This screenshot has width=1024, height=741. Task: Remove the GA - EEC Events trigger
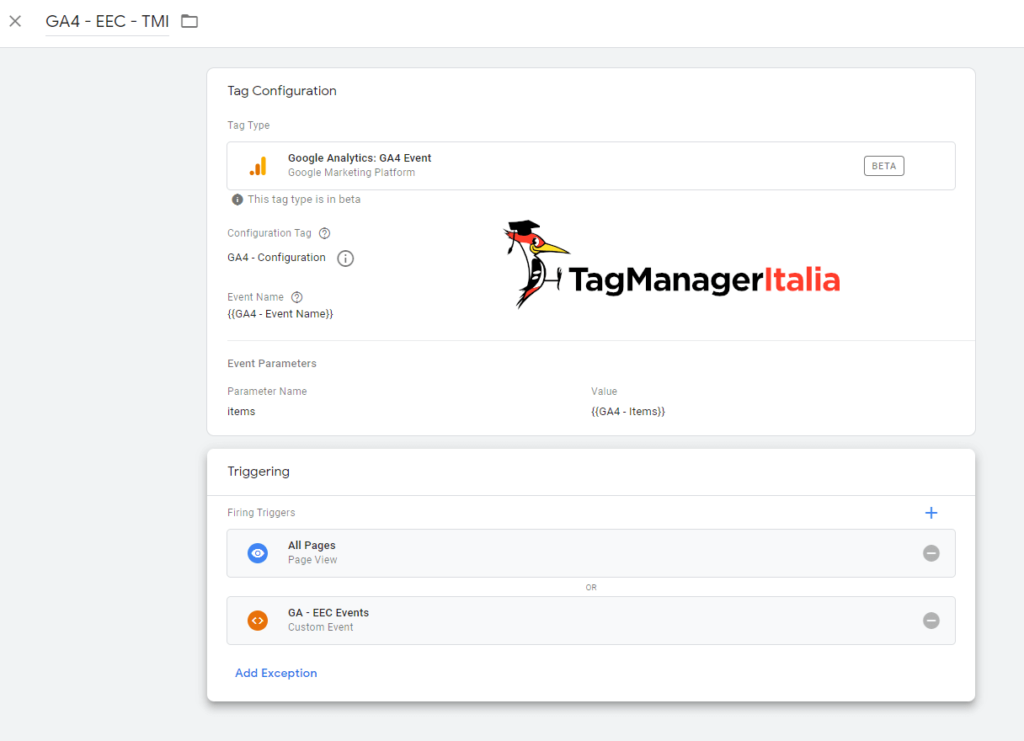coord(931,620)
